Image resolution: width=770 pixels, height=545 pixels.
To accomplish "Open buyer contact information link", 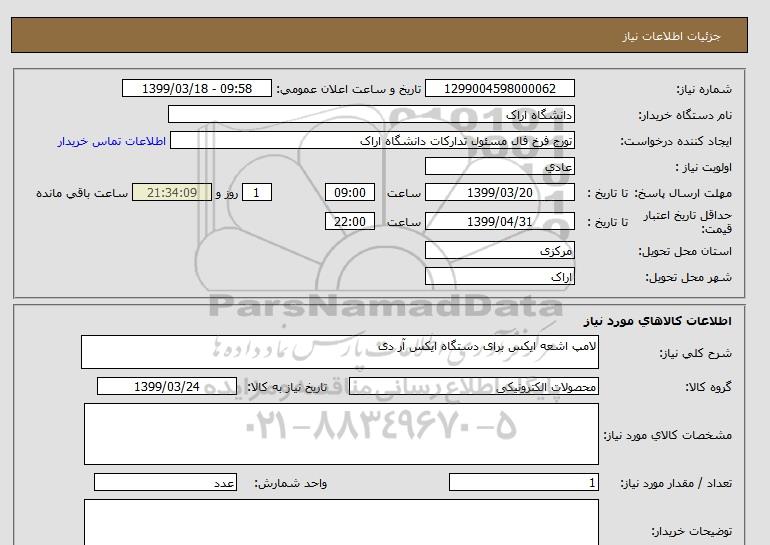I will click(x=111, y=141).
